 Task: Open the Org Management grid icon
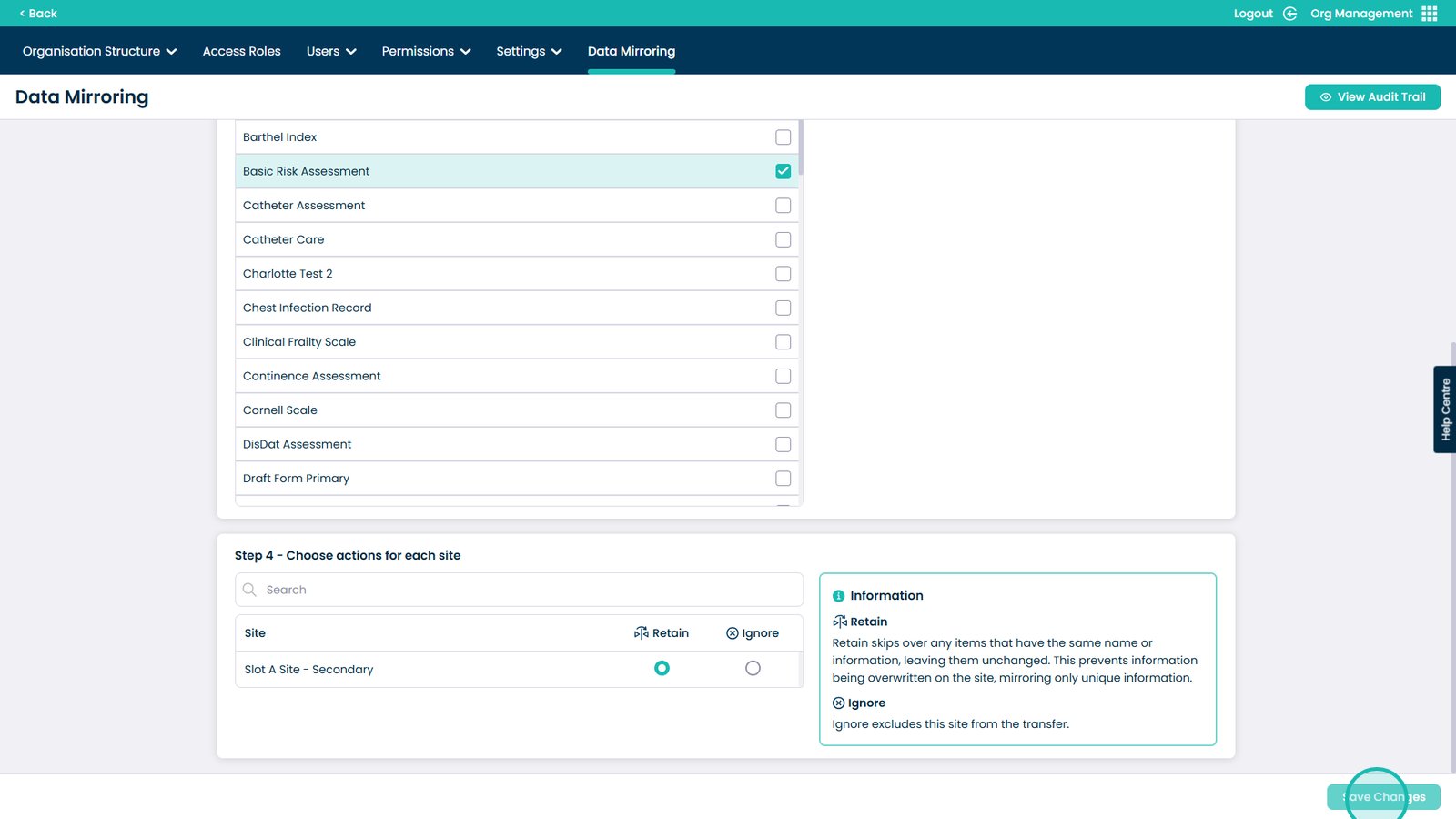pos(1429,14)
